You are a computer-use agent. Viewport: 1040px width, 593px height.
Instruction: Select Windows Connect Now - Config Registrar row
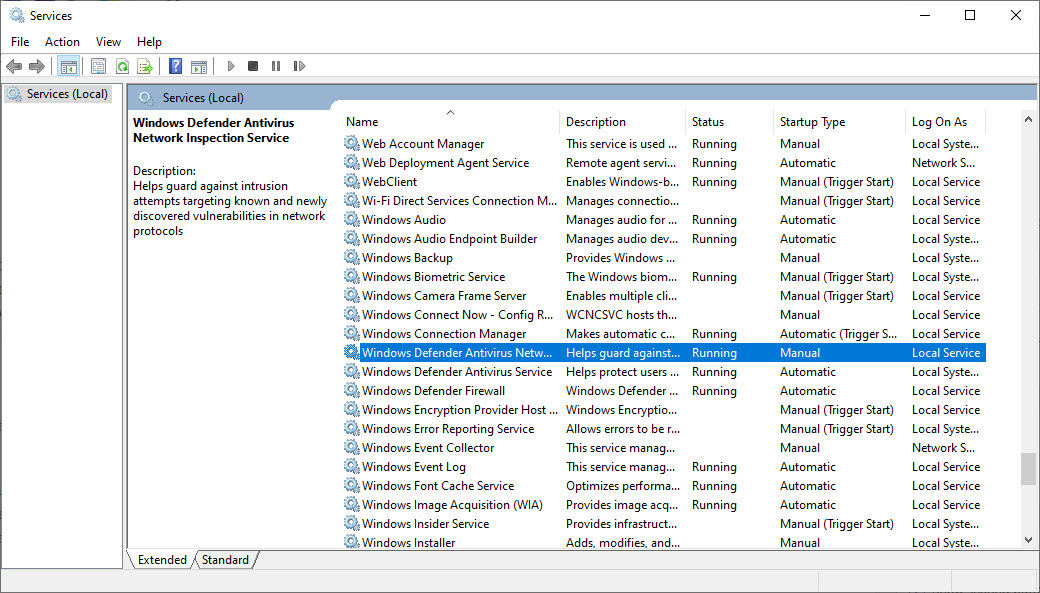(664, 314)
